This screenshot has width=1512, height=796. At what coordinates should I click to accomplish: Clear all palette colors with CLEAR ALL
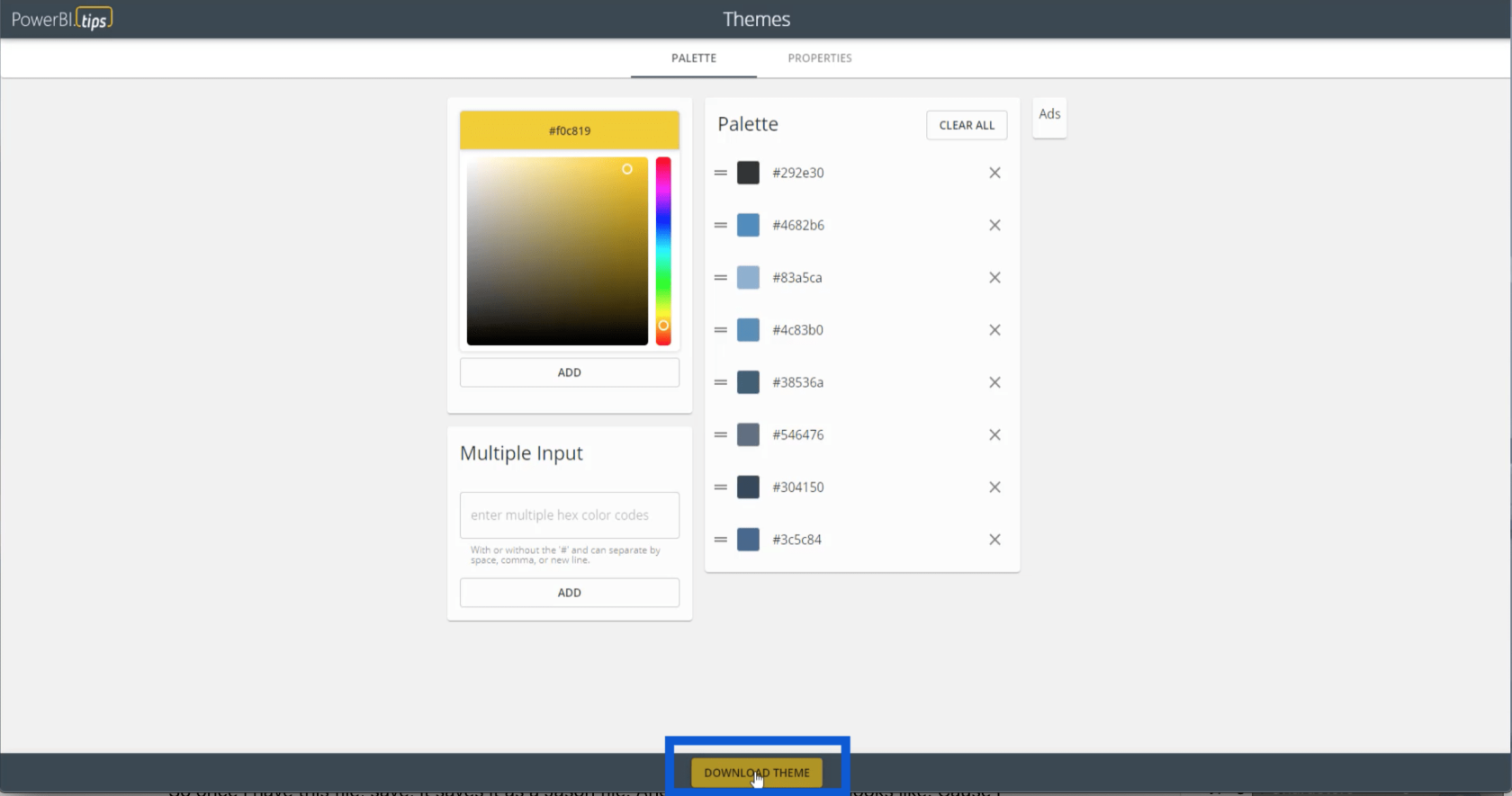[x=967, y=125]
